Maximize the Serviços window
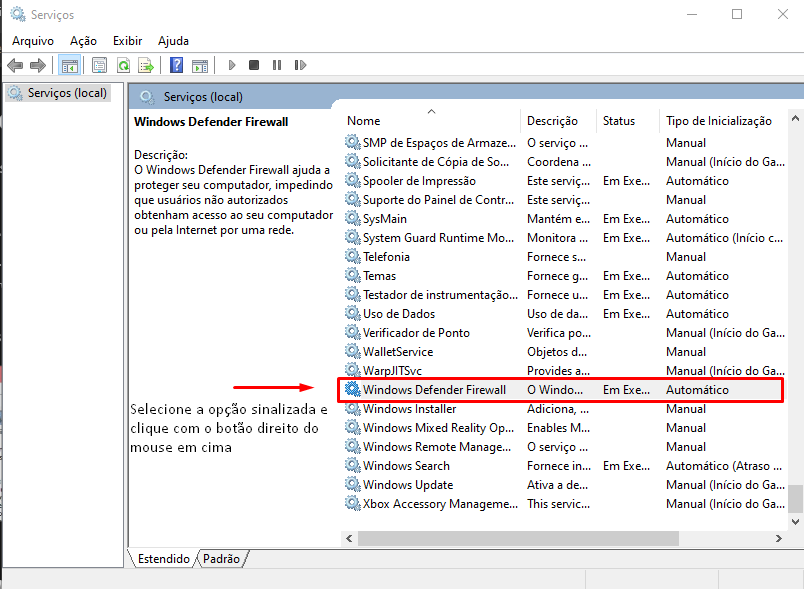Image resolution: width=804 pixels, height=589 pixels. coord(737,14)
